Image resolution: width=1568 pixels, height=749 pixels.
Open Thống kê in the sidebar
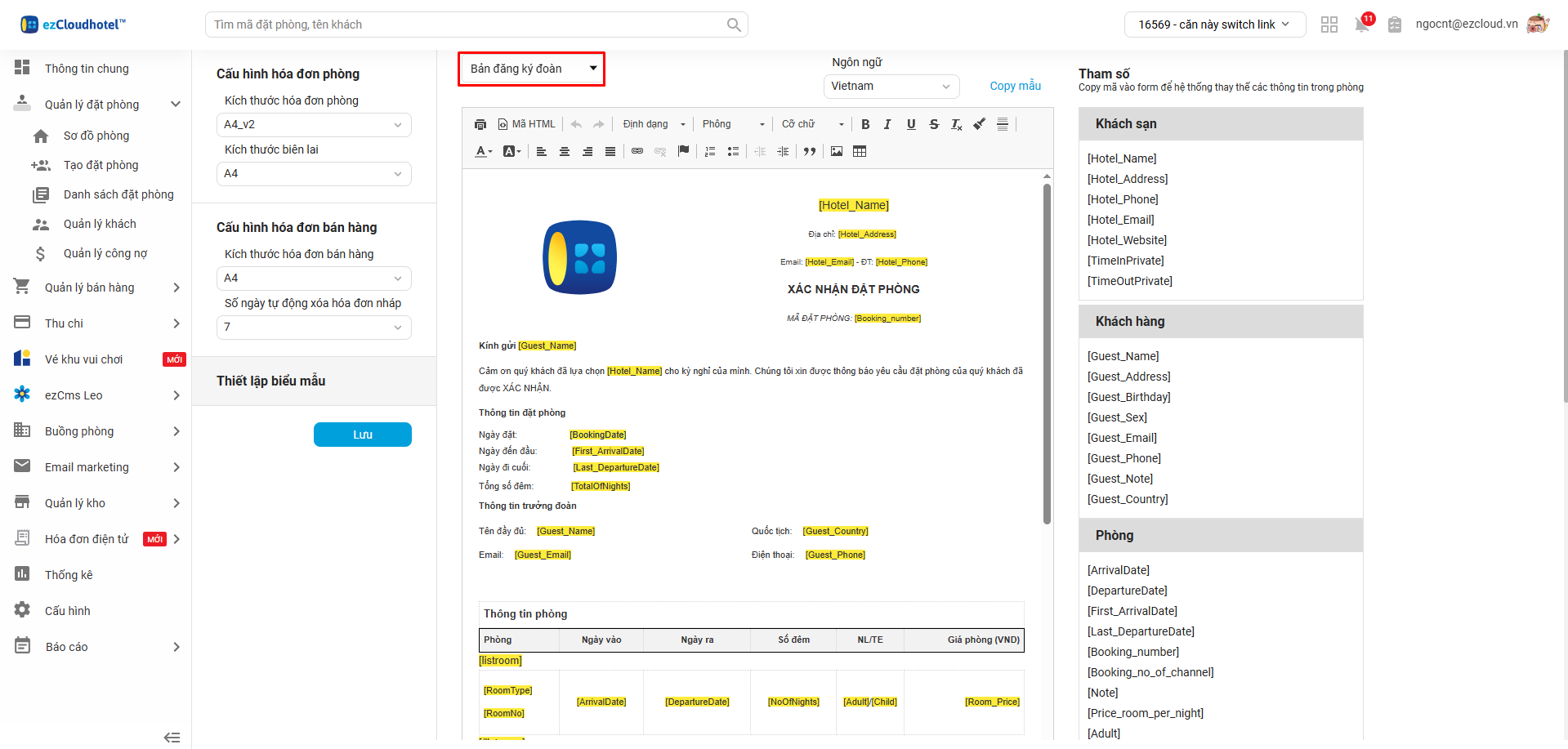[69, 575]
